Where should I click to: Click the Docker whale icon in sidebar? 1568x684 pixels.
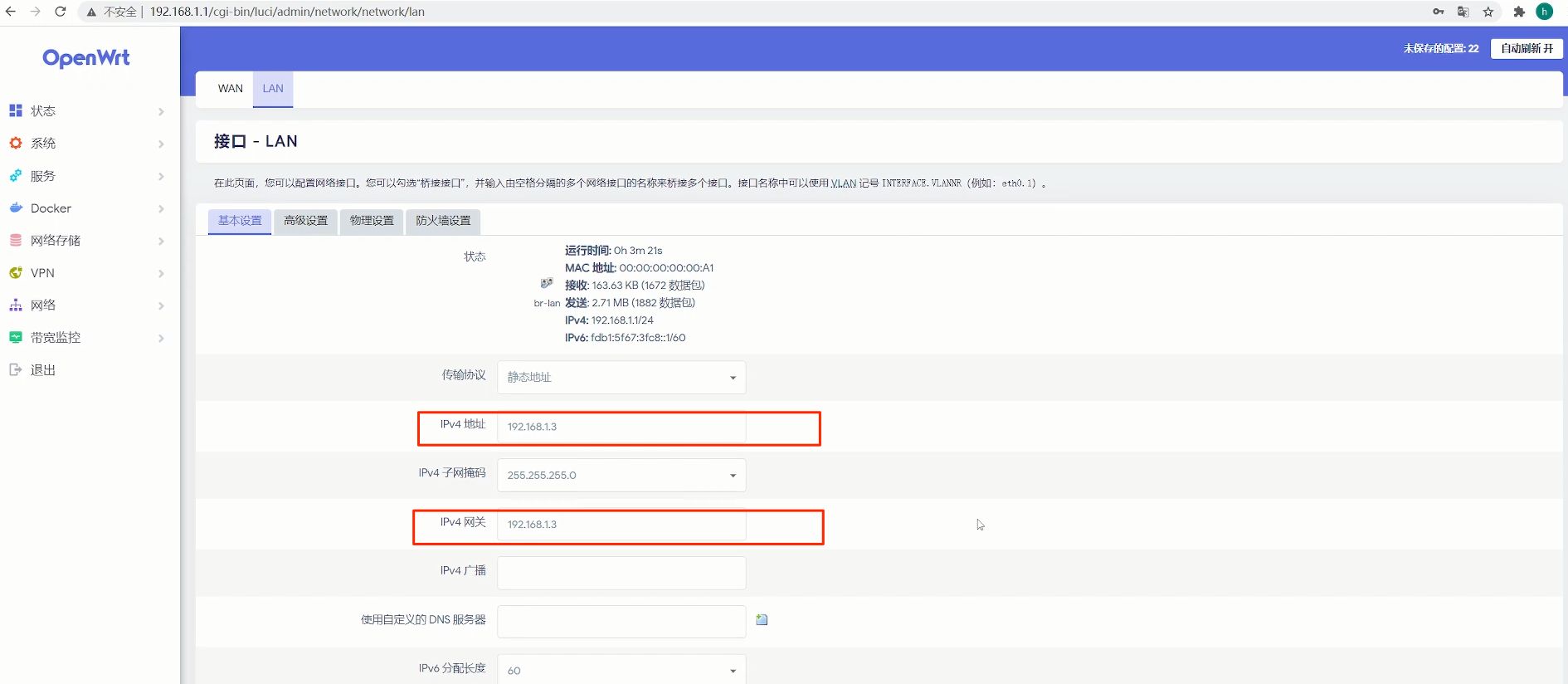(16, 208)
